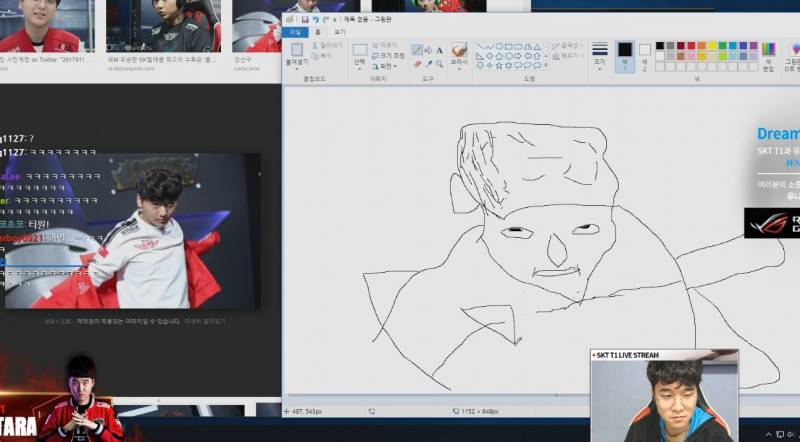
Task: Activate the Color 2 (색 2) selector
Action: [645, 56]
